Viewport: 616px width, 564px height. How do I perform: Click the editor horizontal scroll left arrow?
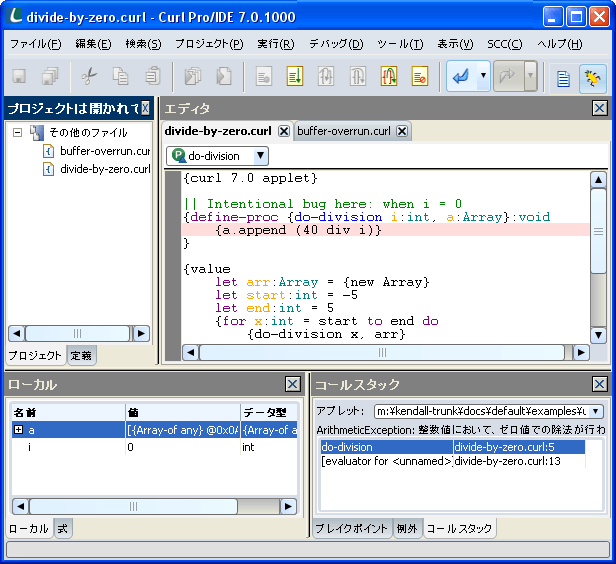(x=191, y=353)
